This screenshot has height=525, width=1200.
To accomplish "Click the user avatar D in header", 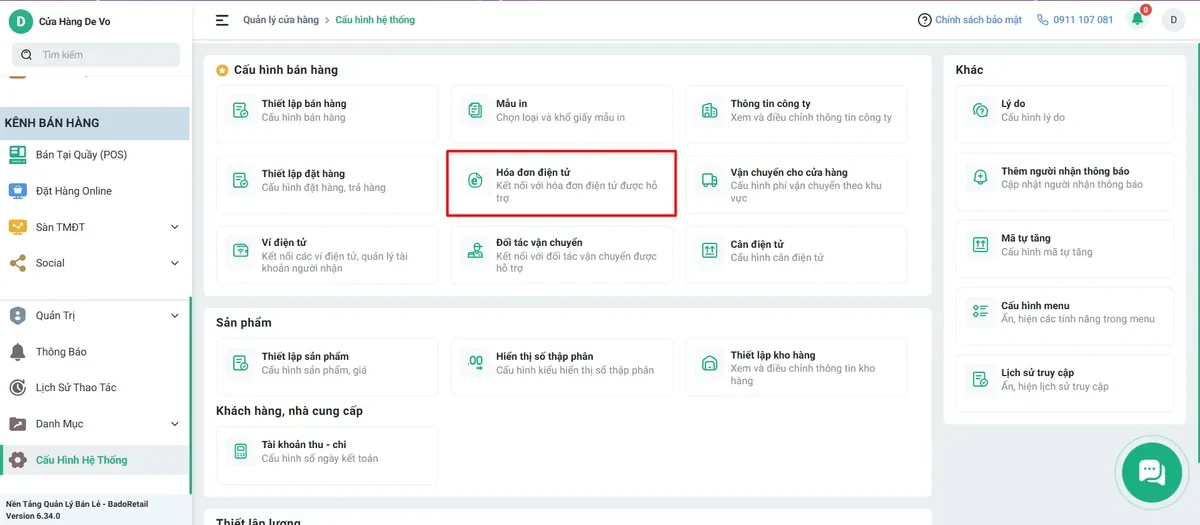I will 1172,20.
